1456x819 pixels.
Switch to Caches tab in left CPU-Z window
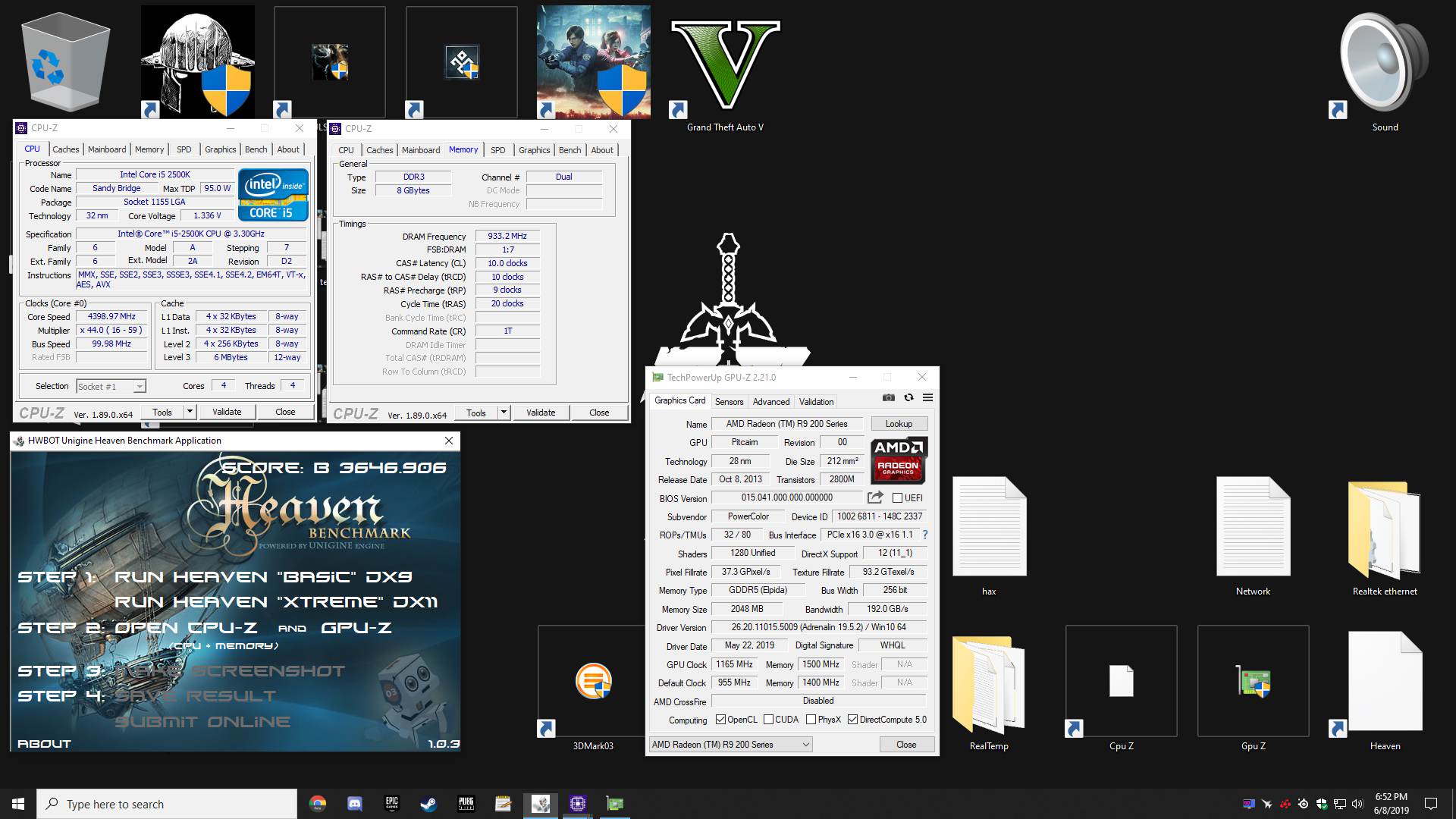point(66,149)
